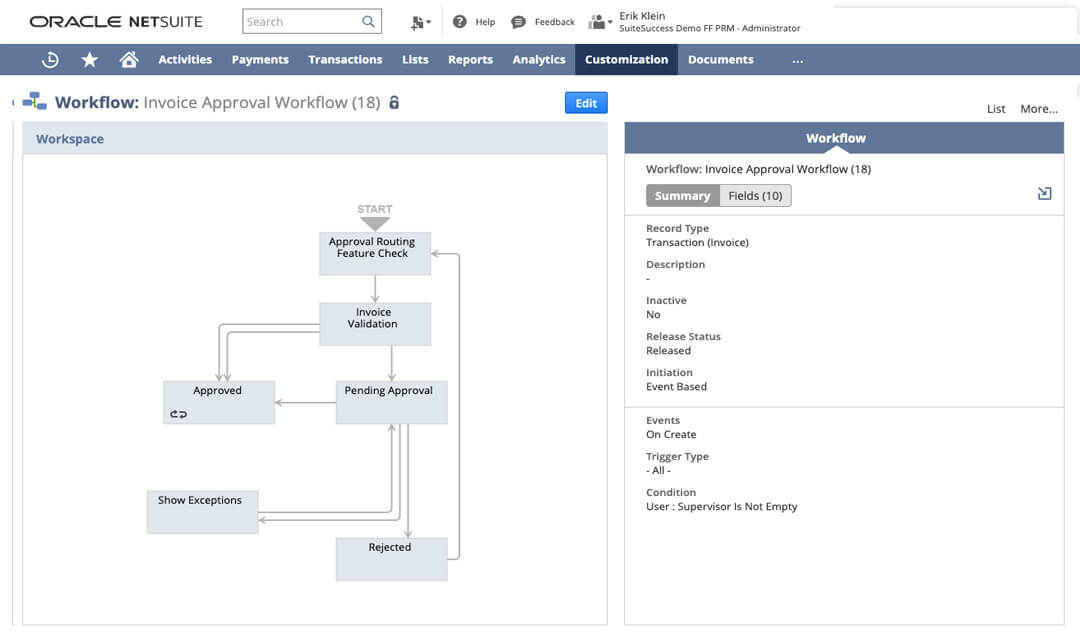
Task: Open the Recent Records clock icon
Action: click(50, 60)
